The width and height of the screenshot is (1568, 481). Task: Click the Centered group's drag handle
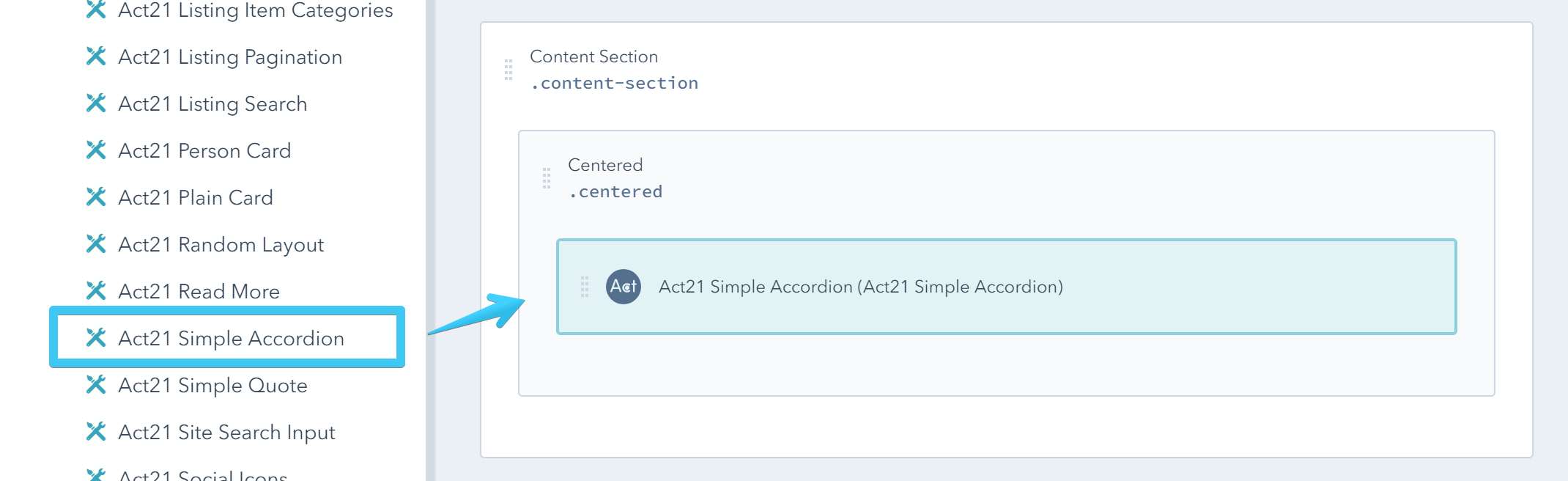546,178
